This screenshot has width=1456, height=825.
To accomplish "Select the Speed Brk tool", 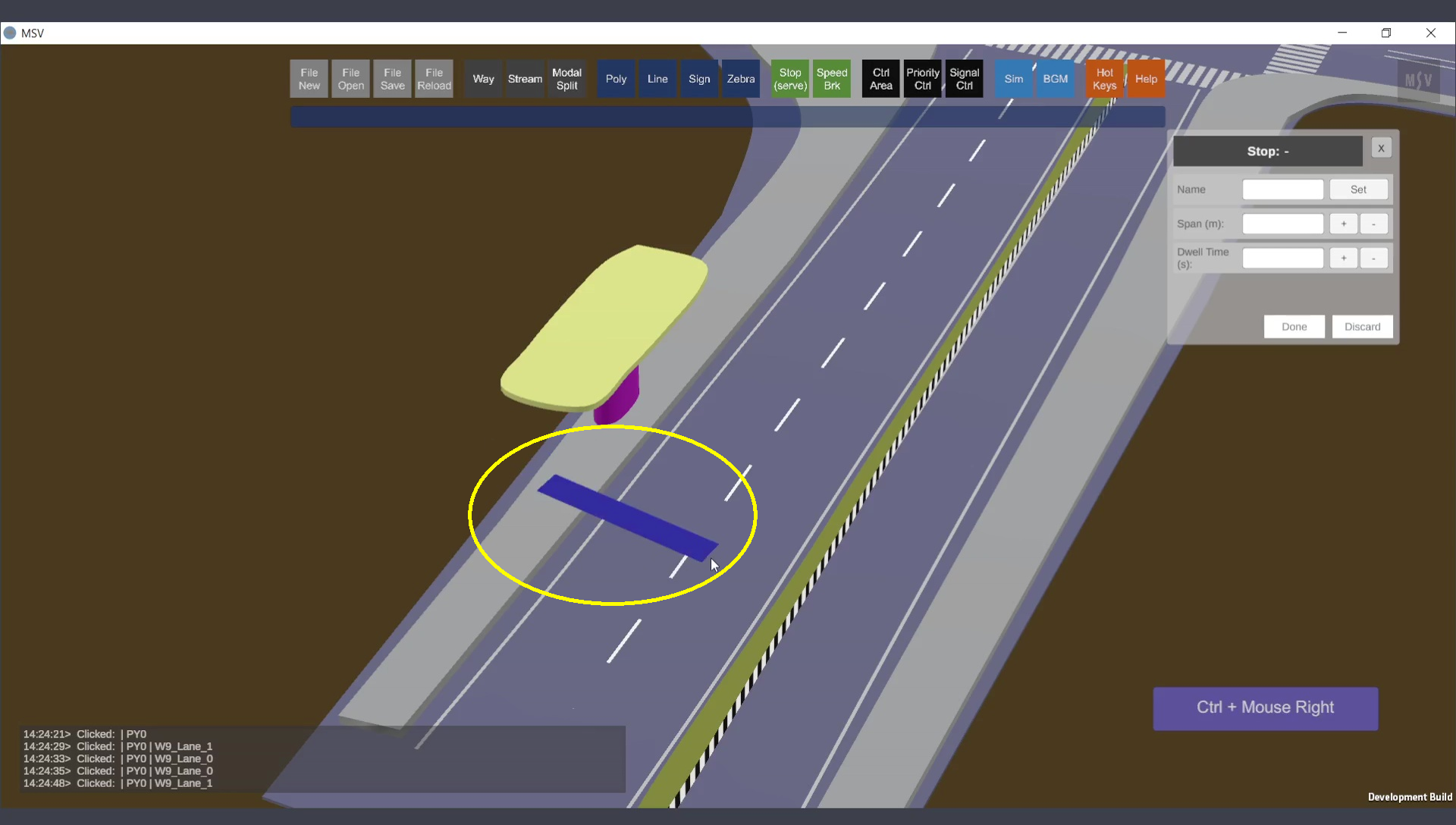I will (831, 79).
